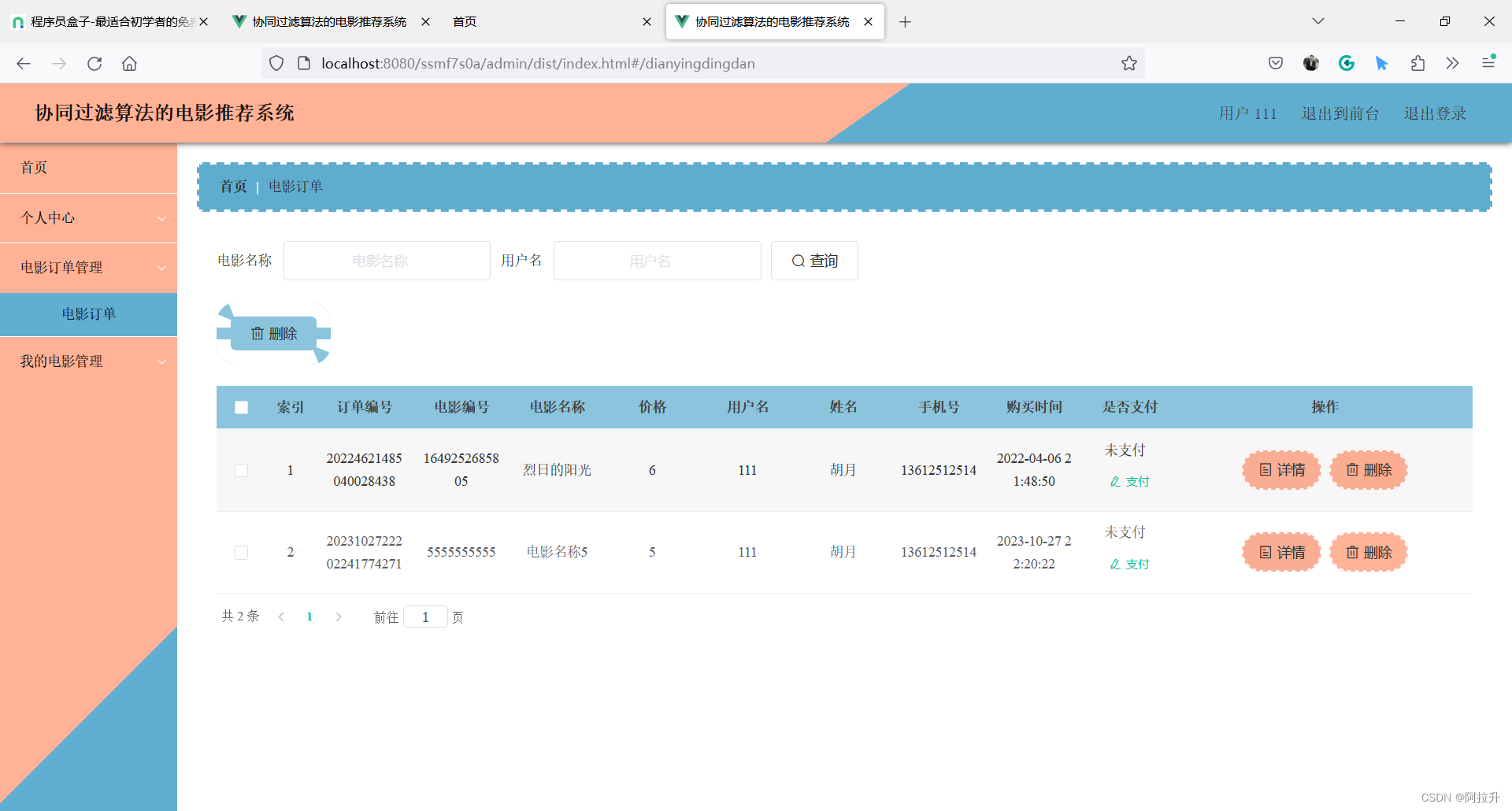The height and width of the screenshot is (811, 1512).
Task: Click the Grammarly extension icon
Action: point(1347,64)
